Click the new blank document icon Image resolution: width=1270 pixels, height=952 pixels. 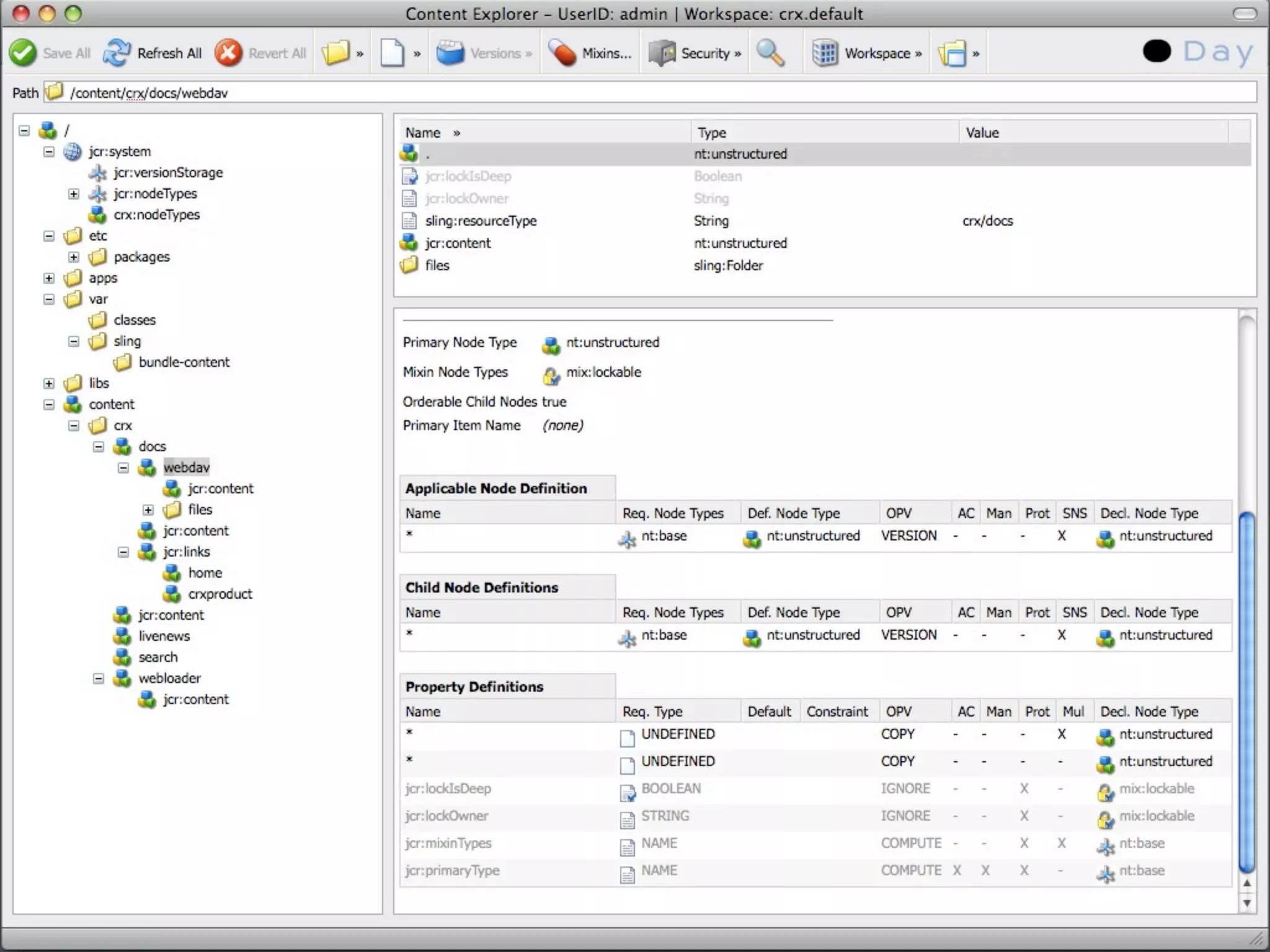[x=393, y=53]
